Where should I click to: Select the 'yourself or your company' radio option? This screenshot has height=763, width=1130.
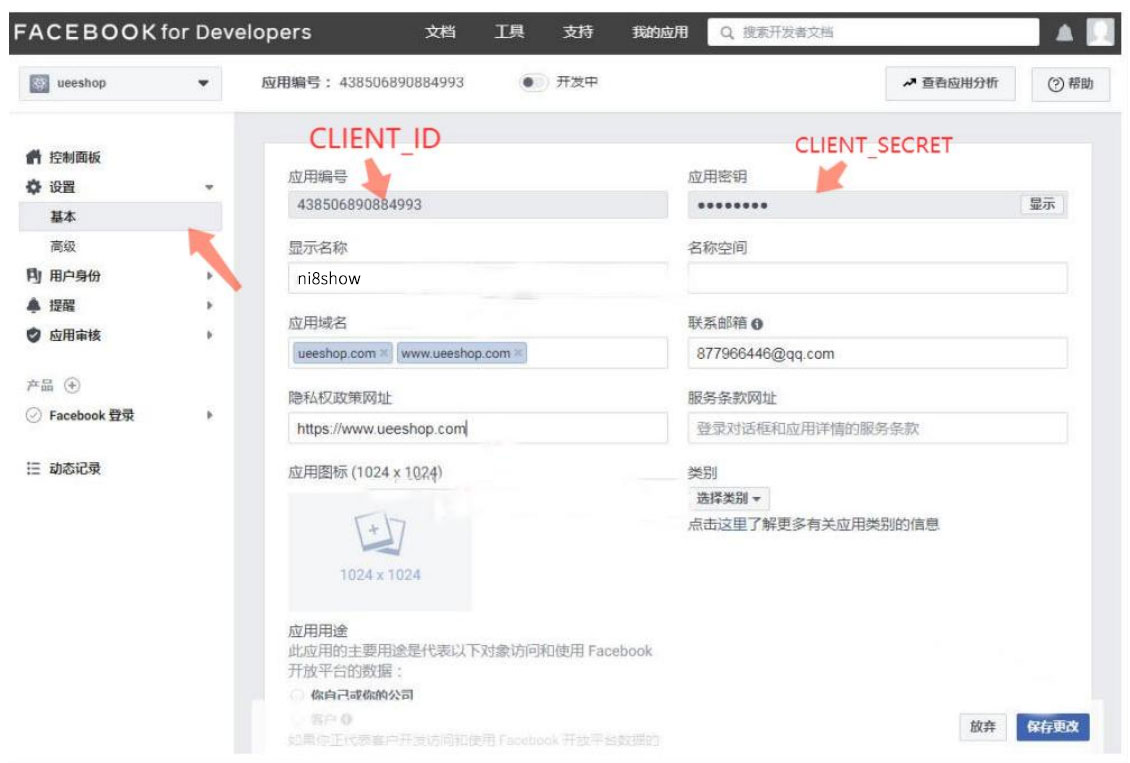(296, 695)
